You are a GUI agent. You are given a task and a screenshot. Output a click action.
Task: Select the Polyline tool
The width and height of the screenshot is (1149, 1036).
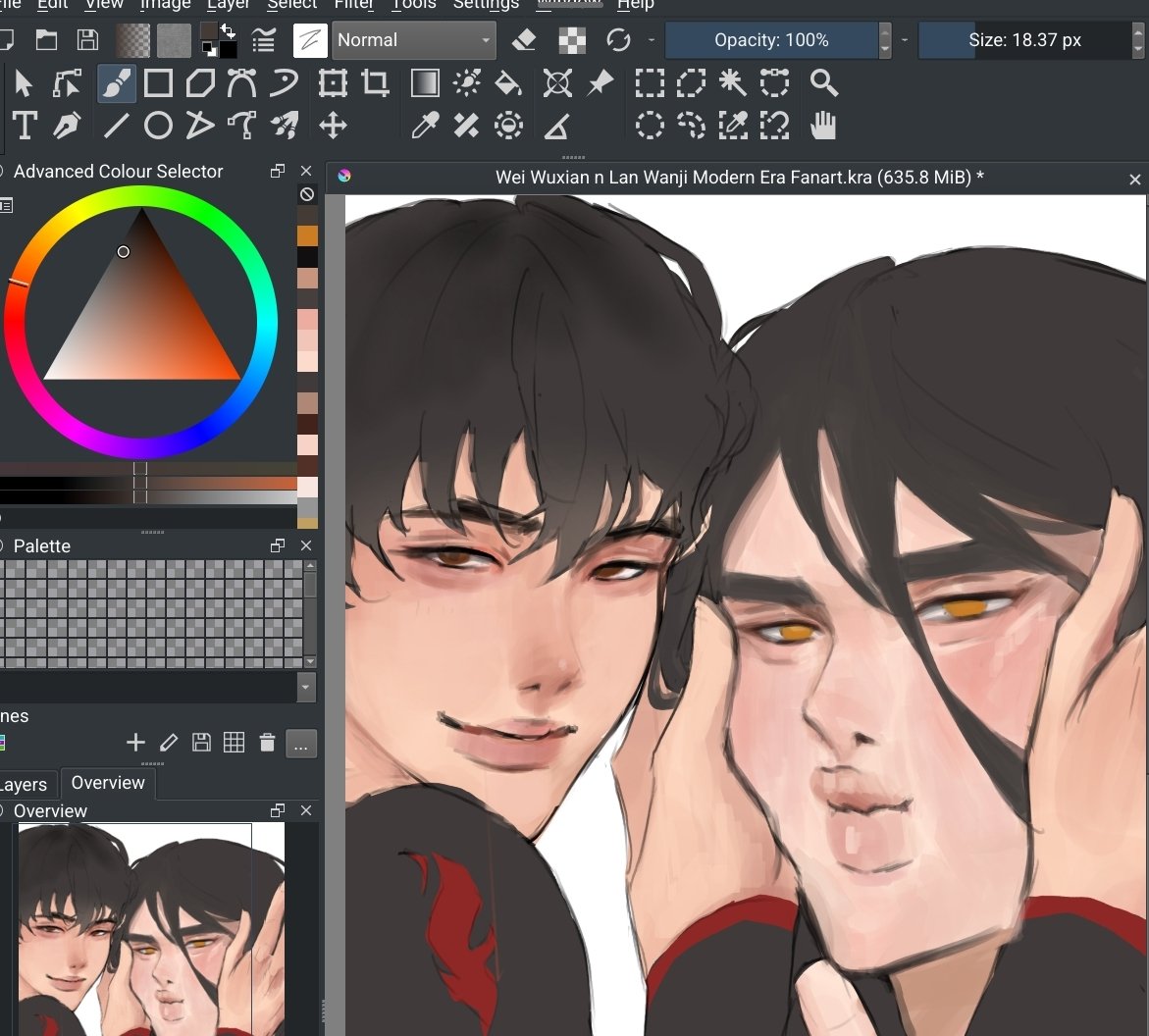point(200,126)
